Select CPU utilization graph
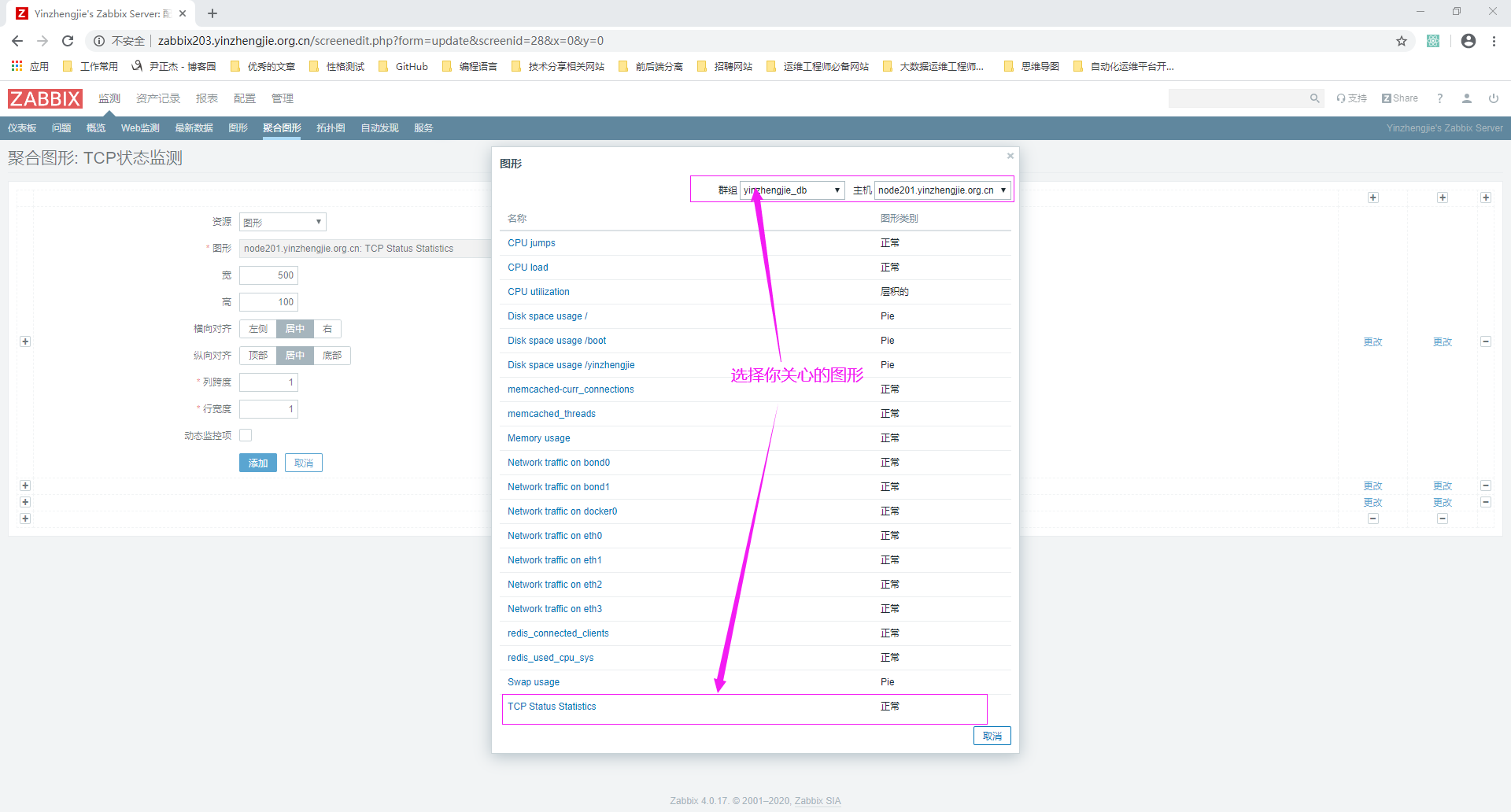The image size is (1511, 812). 538,292
